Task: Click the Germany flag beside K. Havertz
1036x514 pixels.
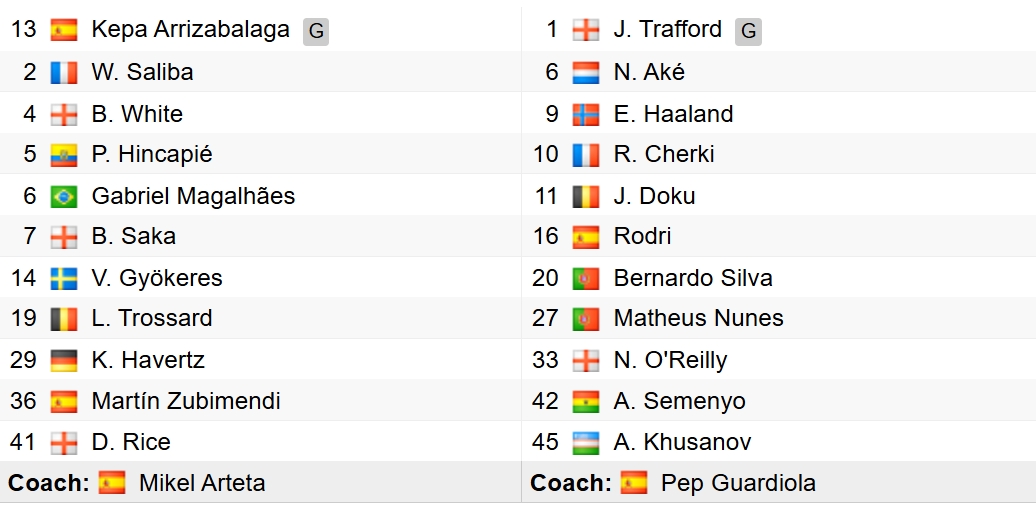Action: click(64, 360)
